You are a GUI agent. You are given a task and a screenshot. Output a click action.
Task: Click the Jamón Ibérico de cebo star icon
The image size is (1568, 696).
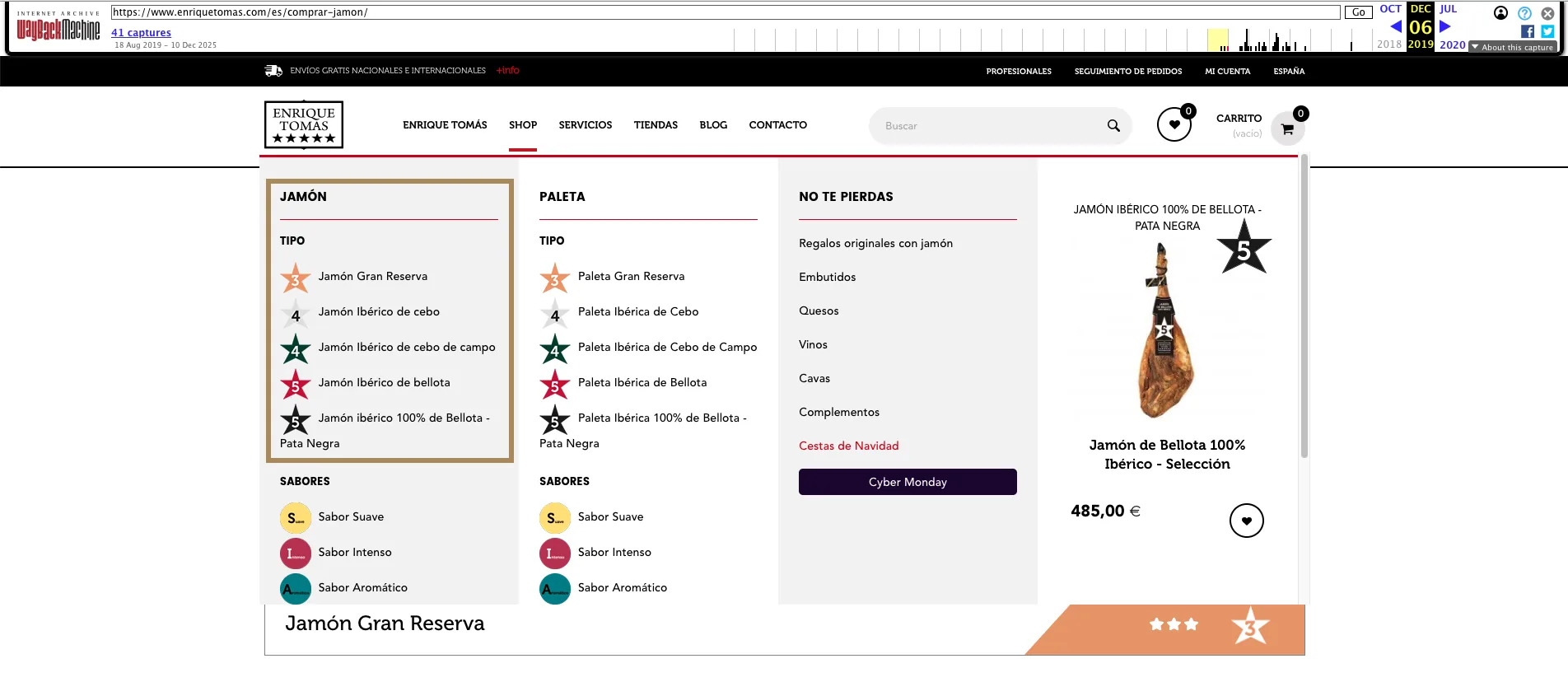tap(296, 314)
